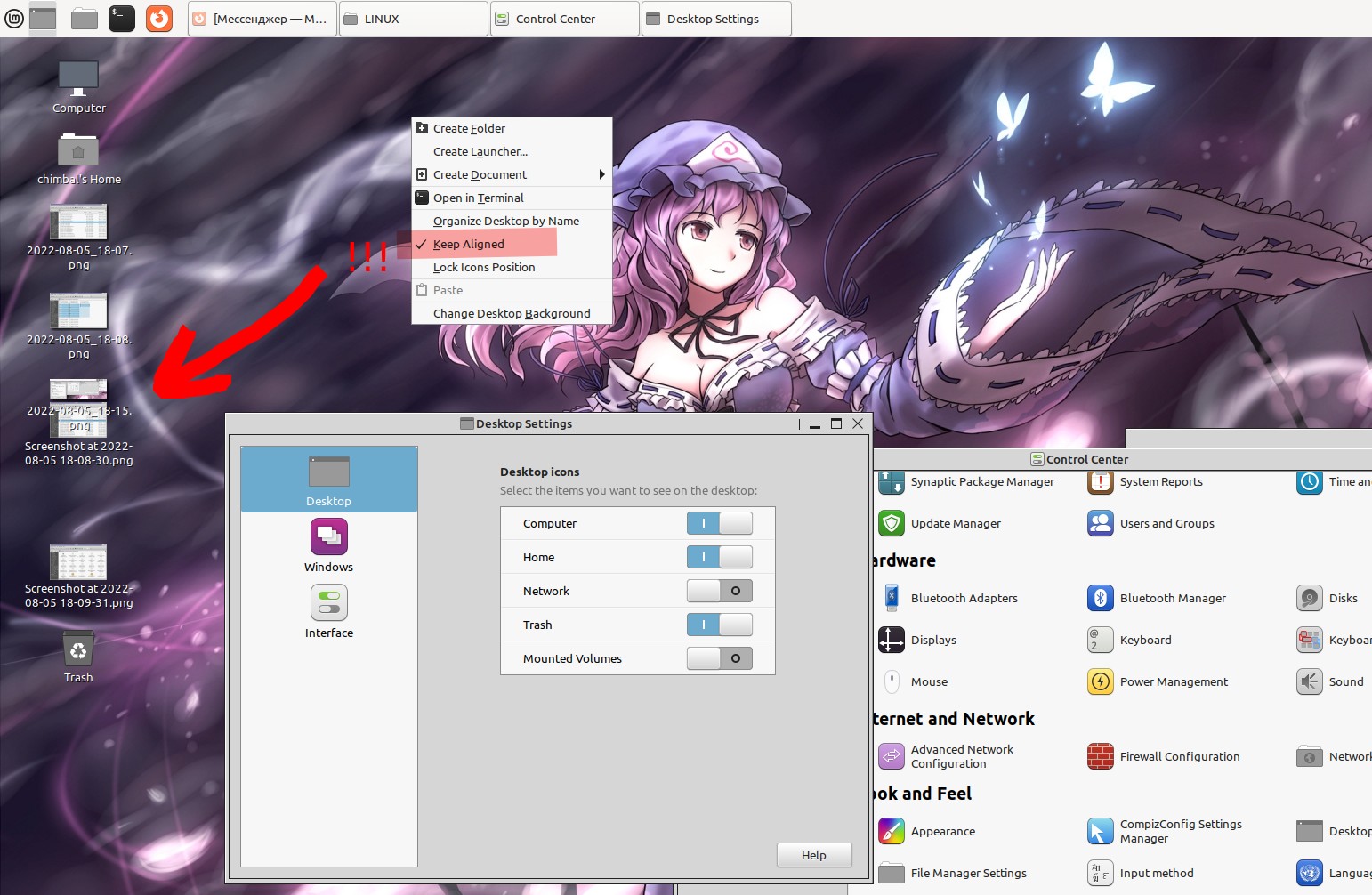Choose Organize Desktop by Name
This screenshot has height=895, width=1372.
(512, 221)
